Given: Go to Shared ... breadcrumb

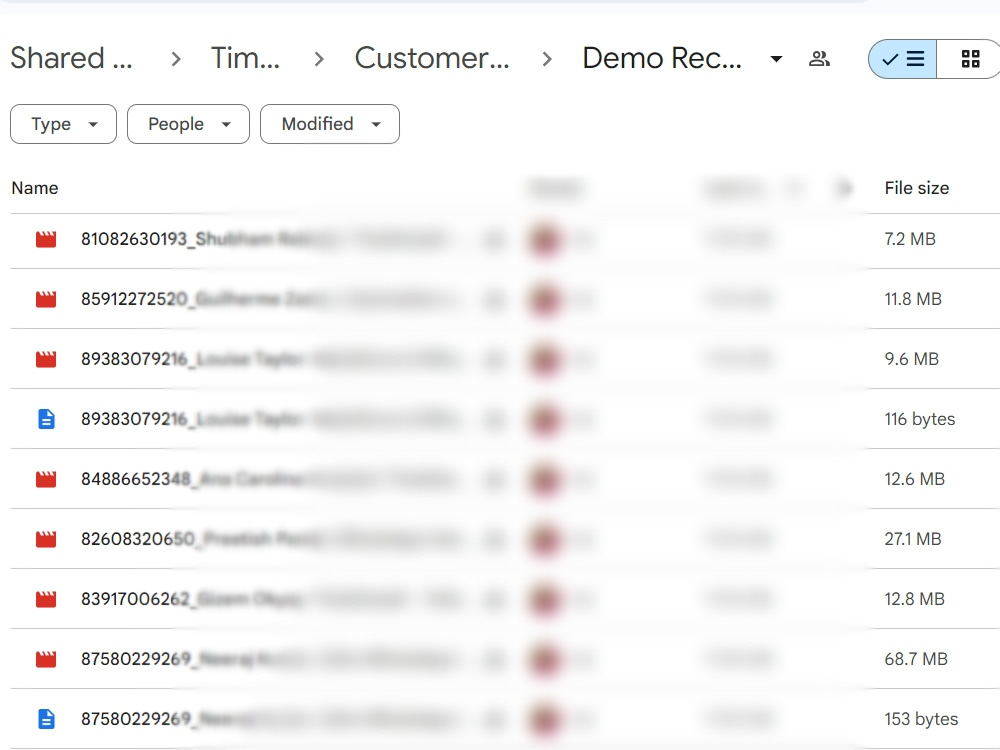Looking at the screenshot, I should 71,59.
